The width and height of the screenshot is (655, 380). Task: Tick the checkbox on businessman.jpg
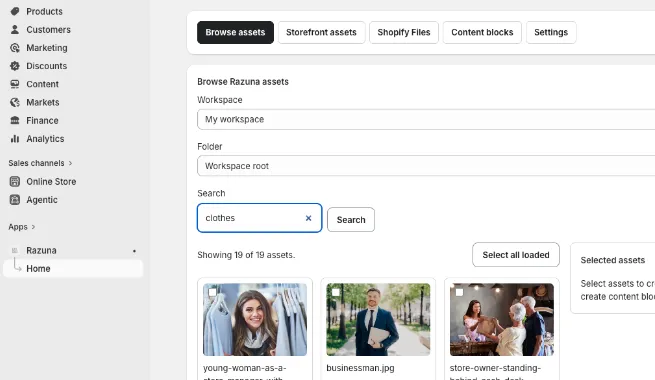coord(336,292)
